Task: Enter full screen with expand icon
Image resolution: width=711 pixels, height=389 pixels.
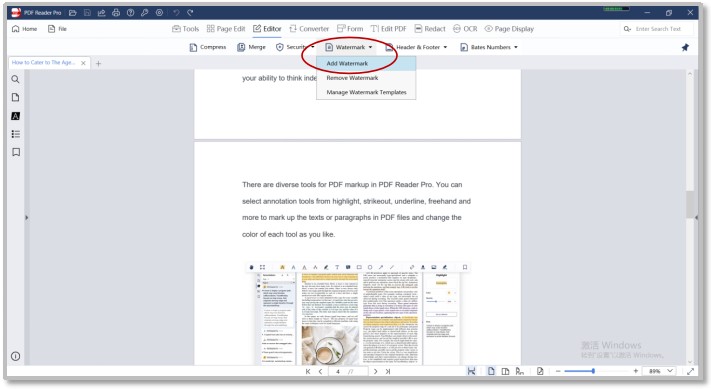Action: tap(691, 371)
